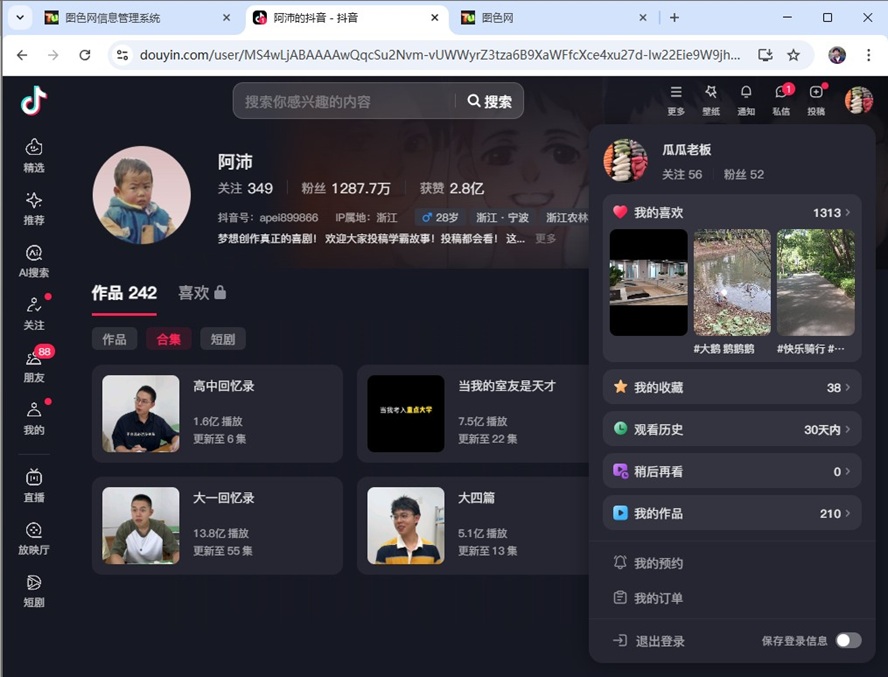
Task: Click the search input field
Action: (345, 101)
